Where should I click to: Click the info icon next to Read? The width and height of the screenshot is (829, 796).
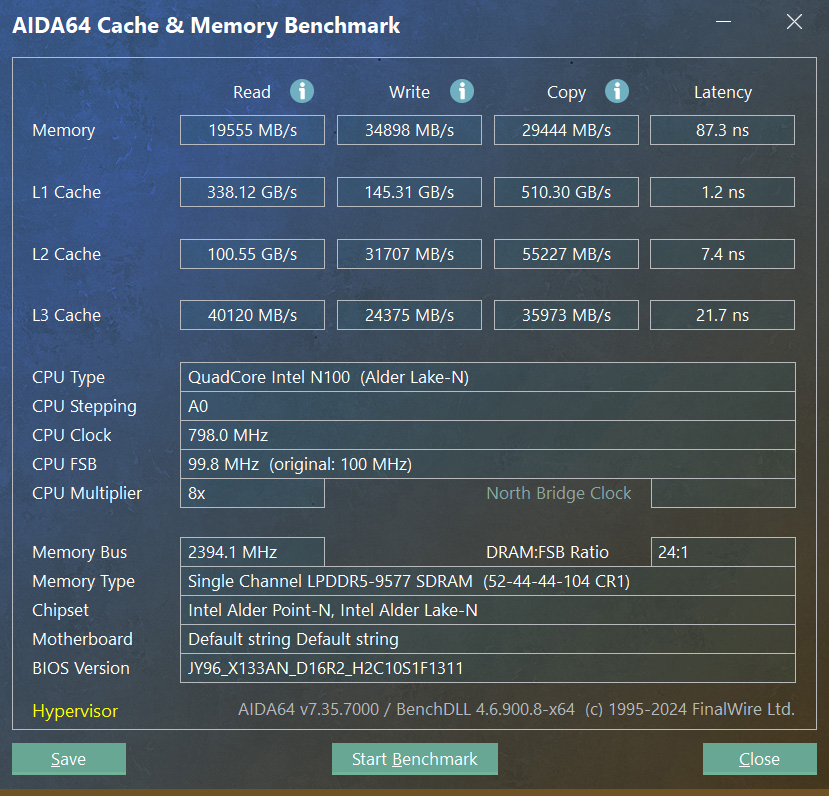pos(302,91)
